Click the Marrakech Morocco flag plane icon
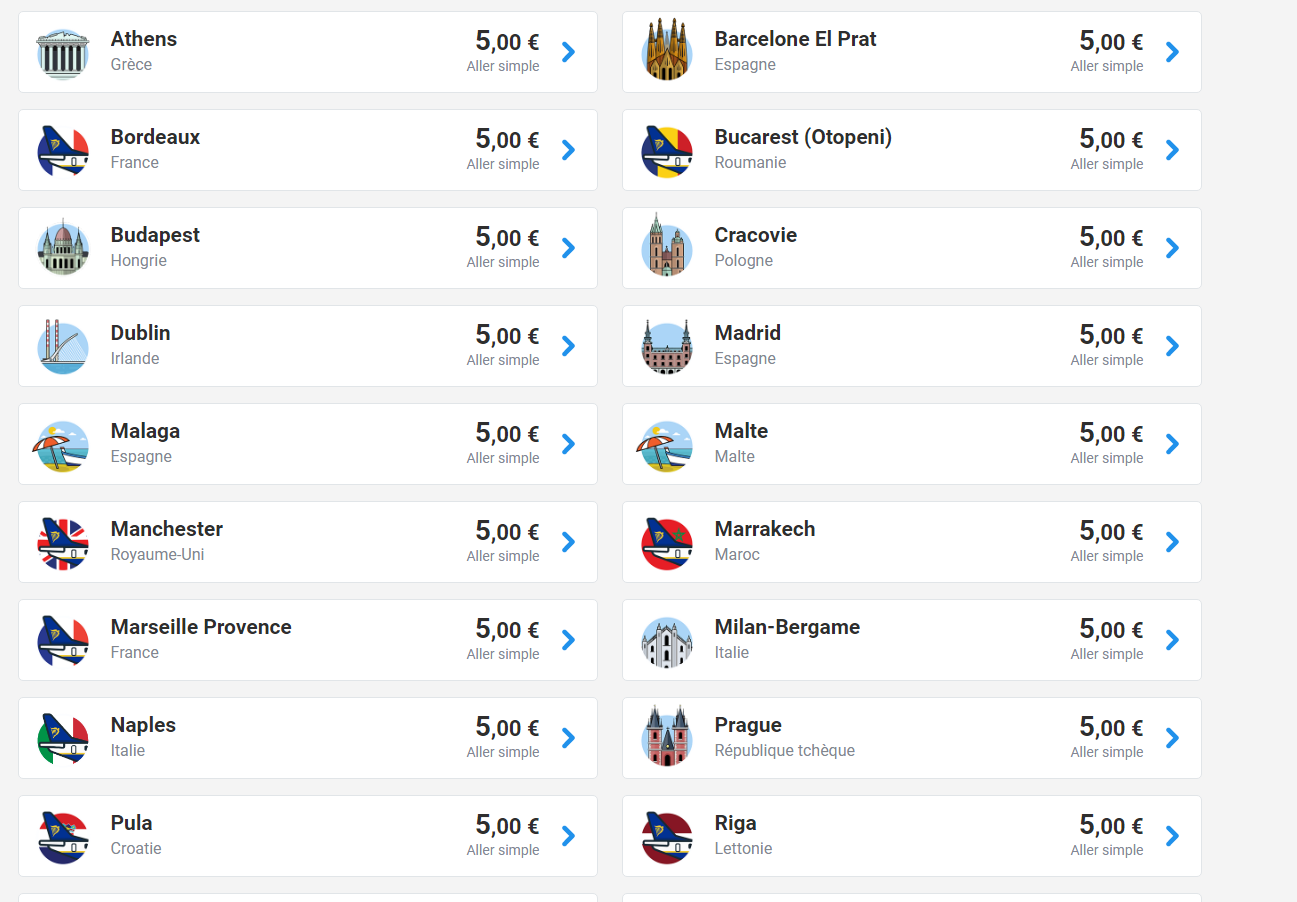Screen dimensions: 1297x902 [x=667, y=542]
